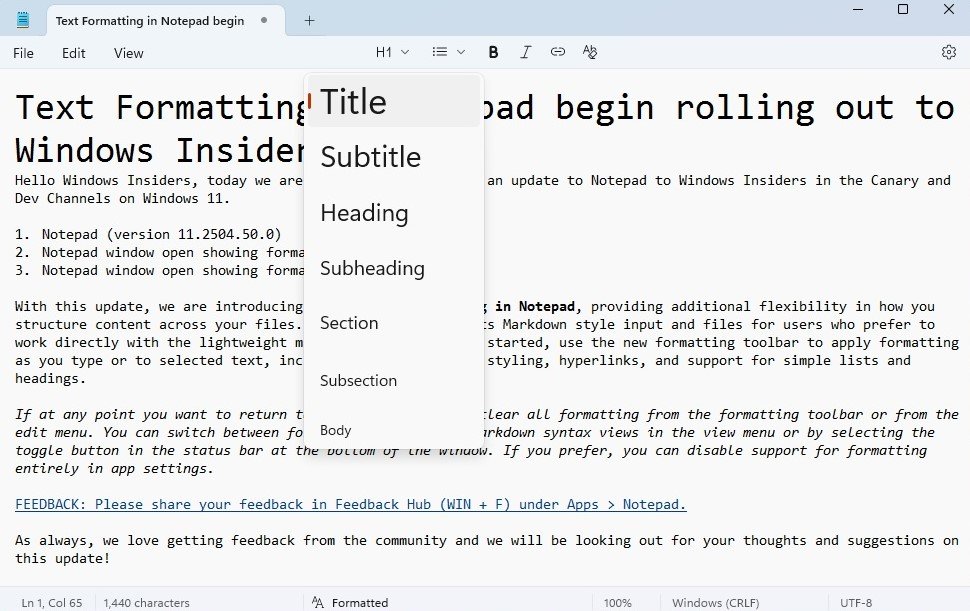970x611 pixels.
Task: Change the UTF-8 encoding setting
Action: click(856, 602)
